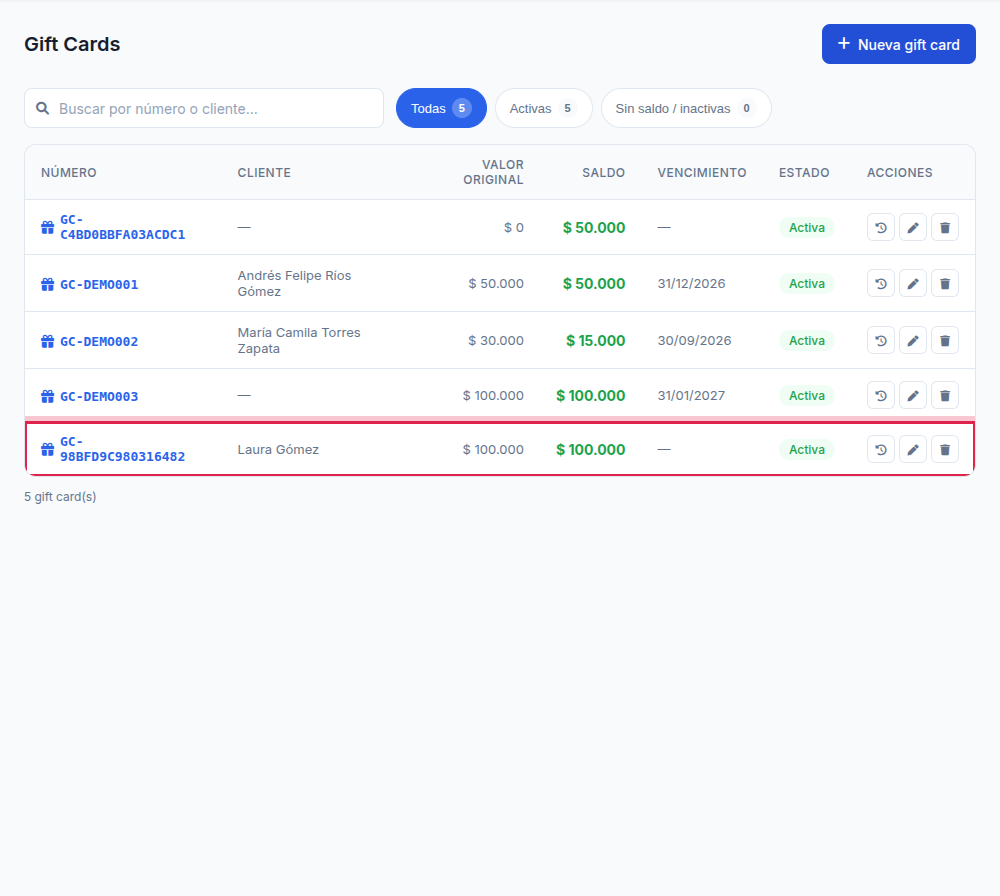The image size is (1000, 896).
Task: Click the $ 30.000 original value
Action: coord(496,341)
